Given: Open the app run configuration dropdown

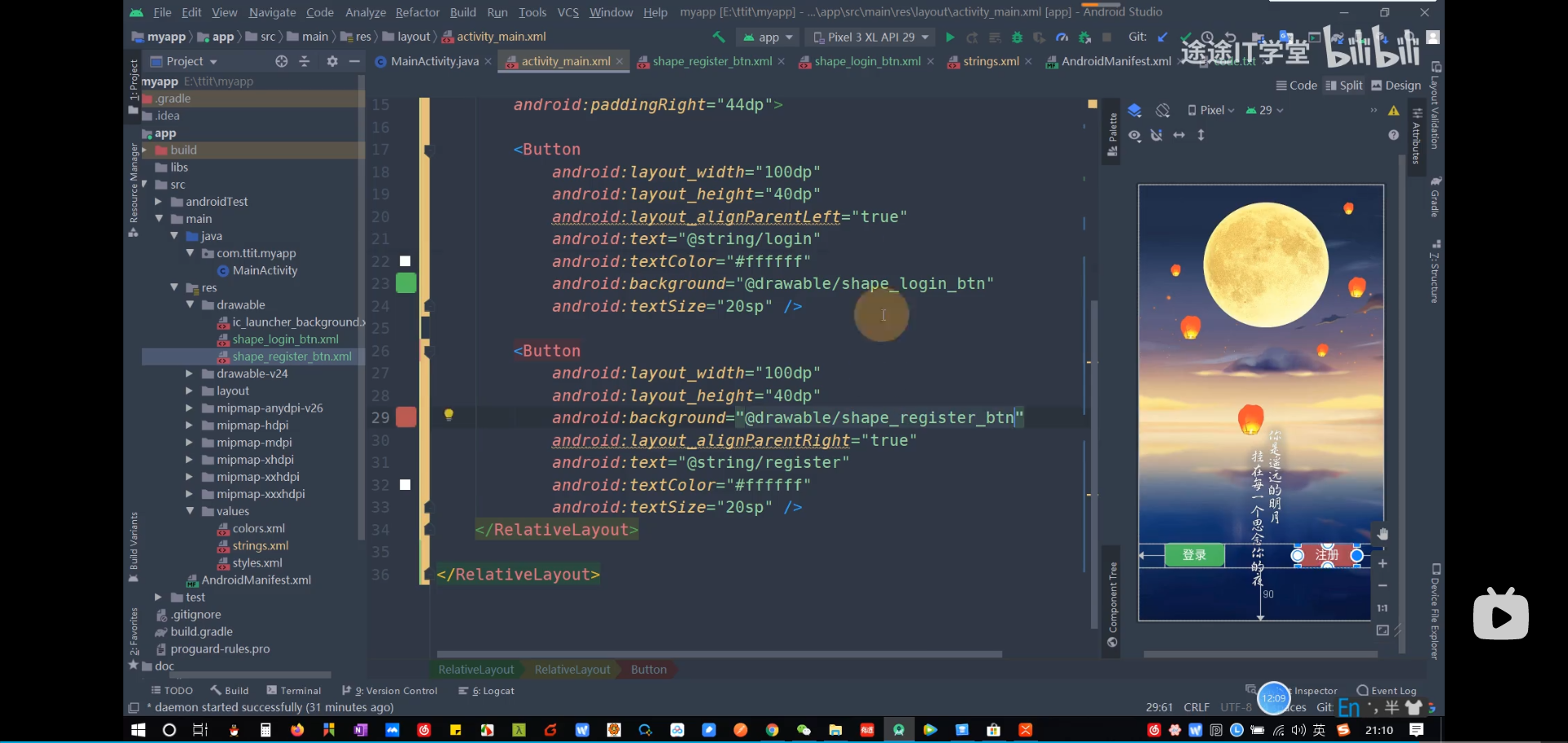Looking at the screenshot, I should [768, 38].
